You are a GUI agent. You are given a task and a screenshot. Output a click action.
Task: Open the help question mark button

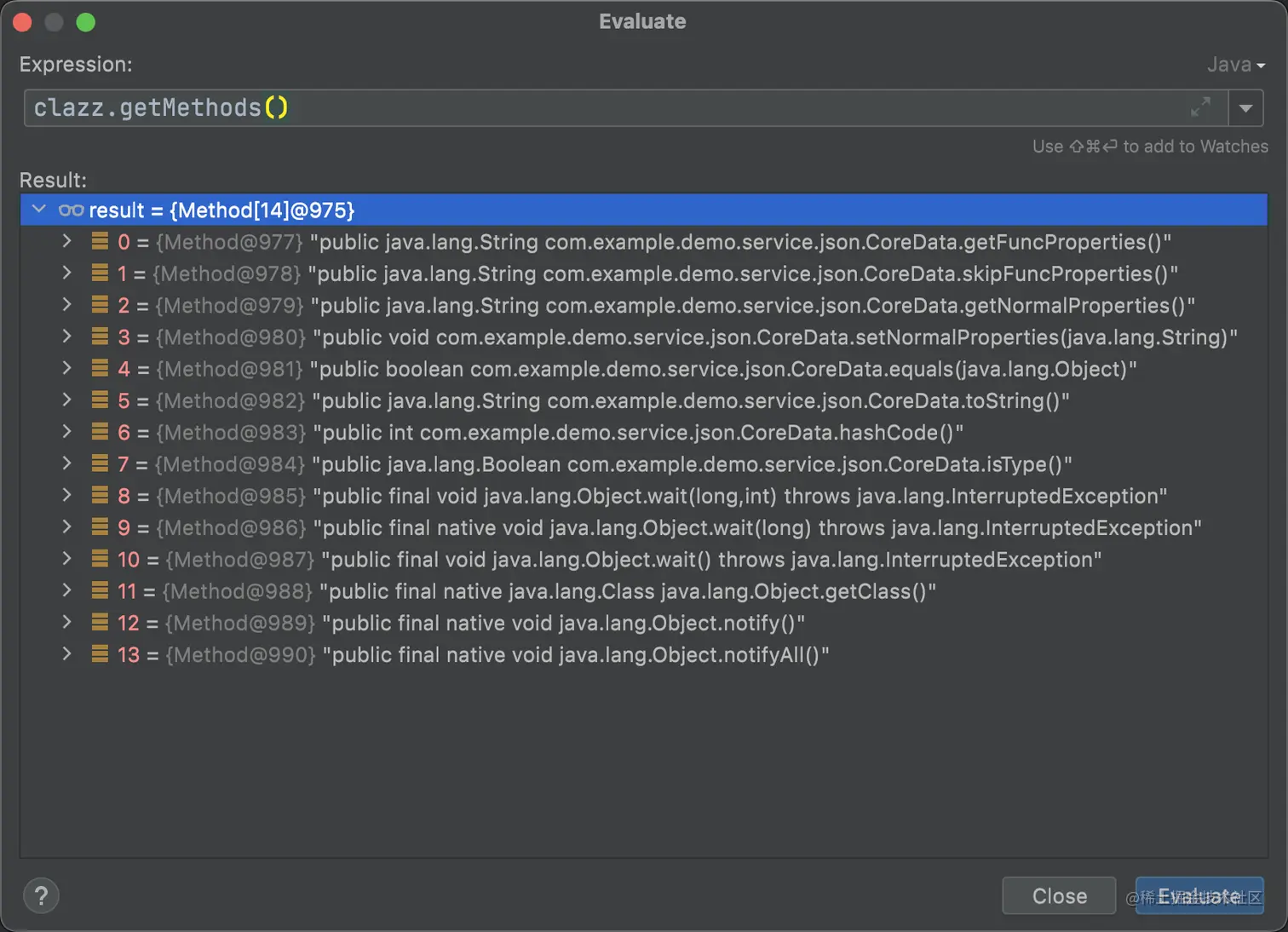pyautogui.click(x=41, y=895)
